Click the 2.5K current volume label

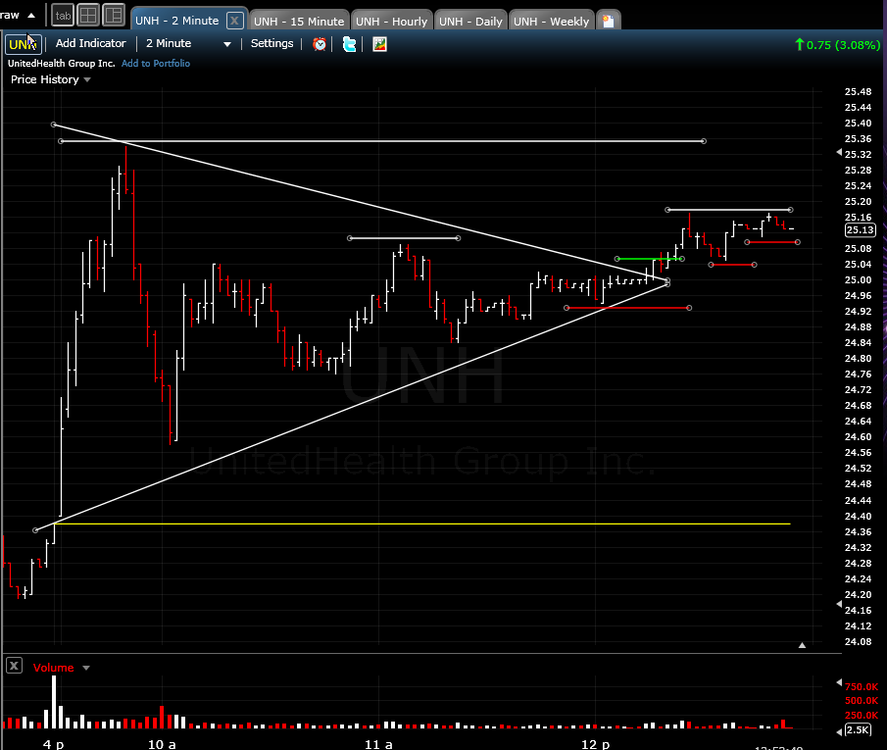point(857,730)
